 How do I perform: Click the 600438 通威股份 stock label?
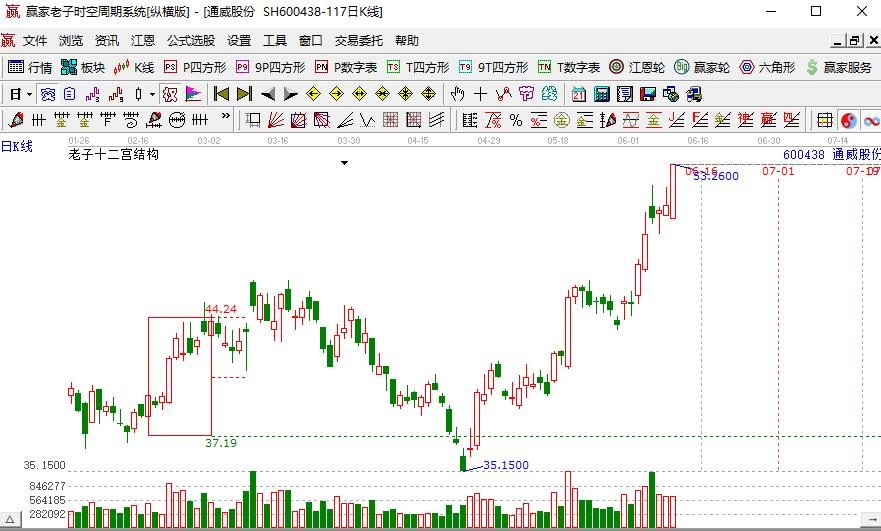tap(832, 155)
